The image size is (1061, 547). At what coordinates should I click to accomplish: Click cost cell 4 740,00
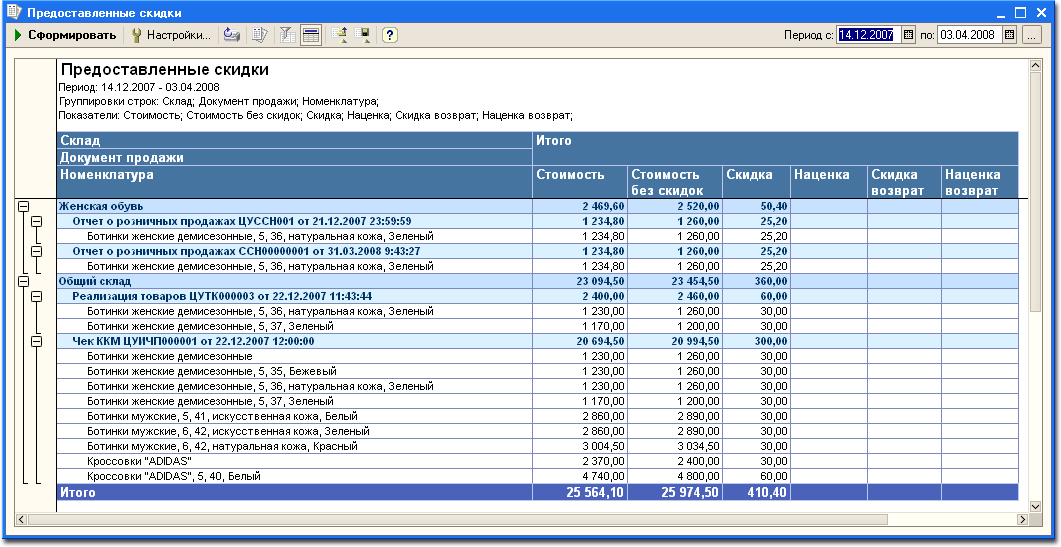[x=580, y=476]
